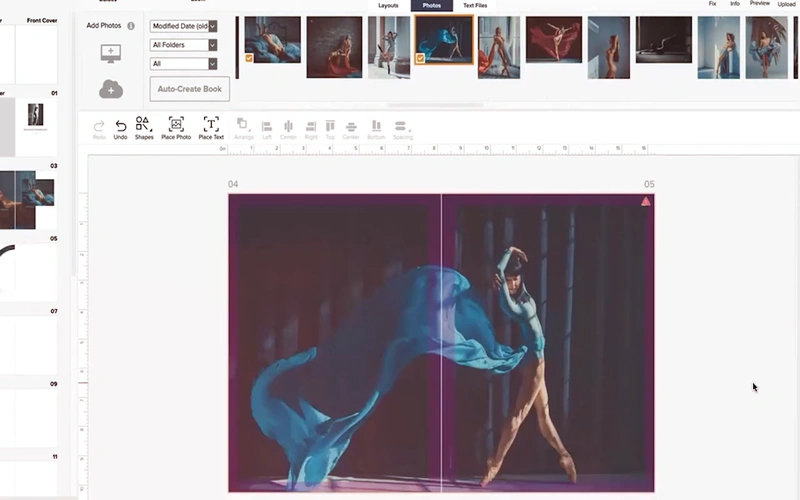
Task: Click the Upload menu item
Action: 786,4
